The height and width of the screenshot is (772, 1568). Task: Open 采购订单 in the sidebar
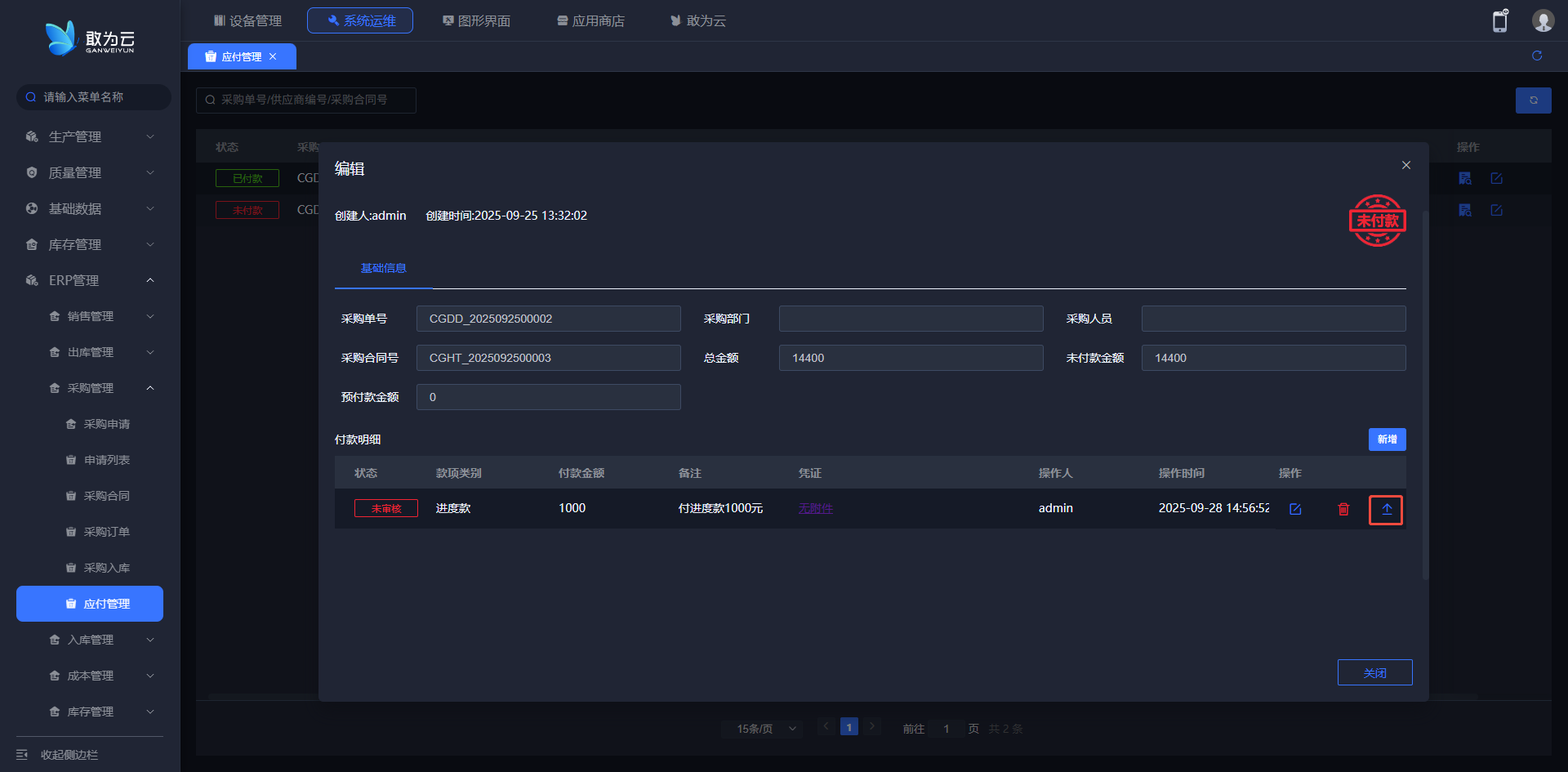pos(106,532)
